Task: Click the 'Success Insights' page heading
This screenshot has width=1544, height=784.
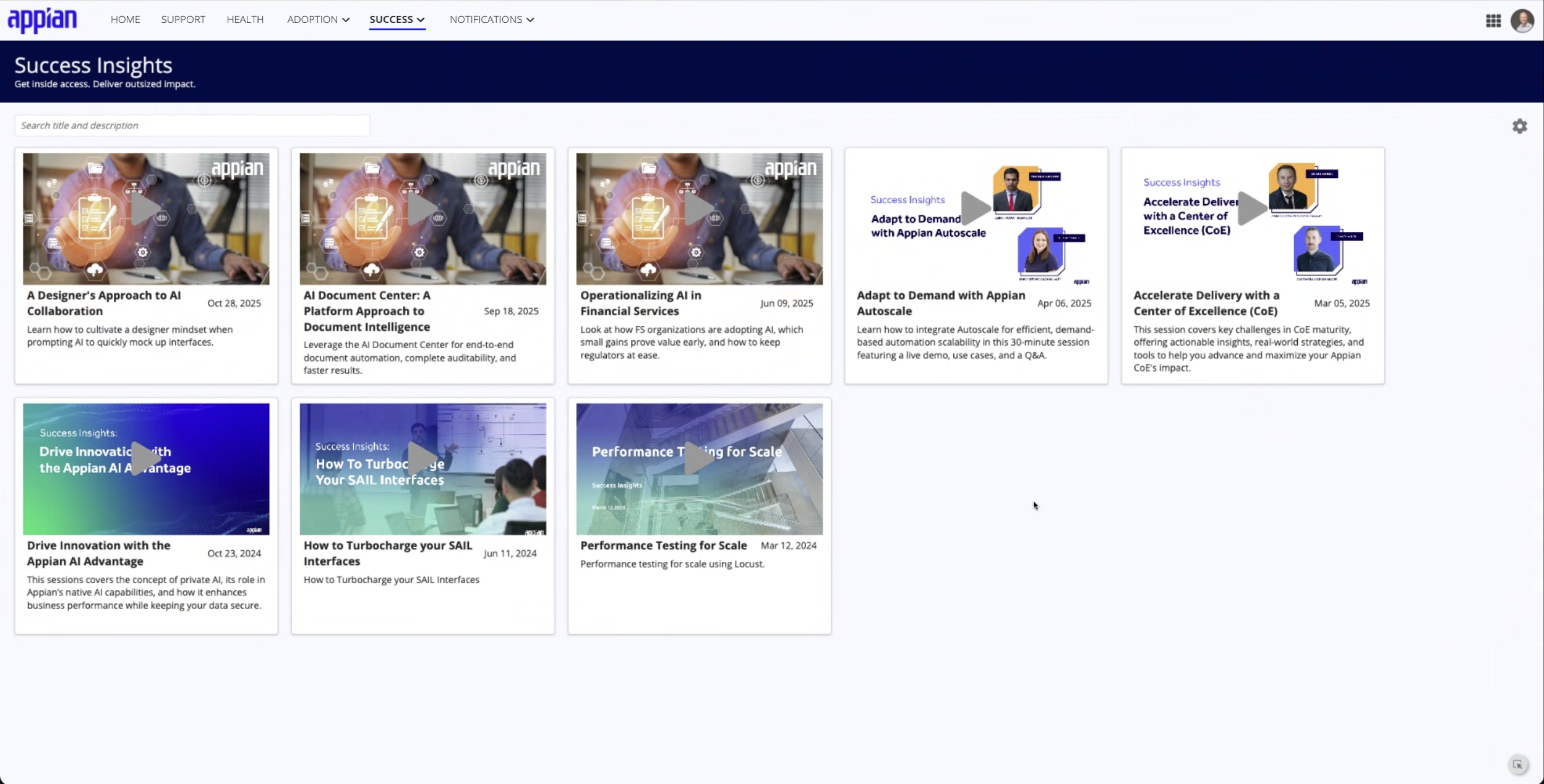Action: tap(93, 65)
